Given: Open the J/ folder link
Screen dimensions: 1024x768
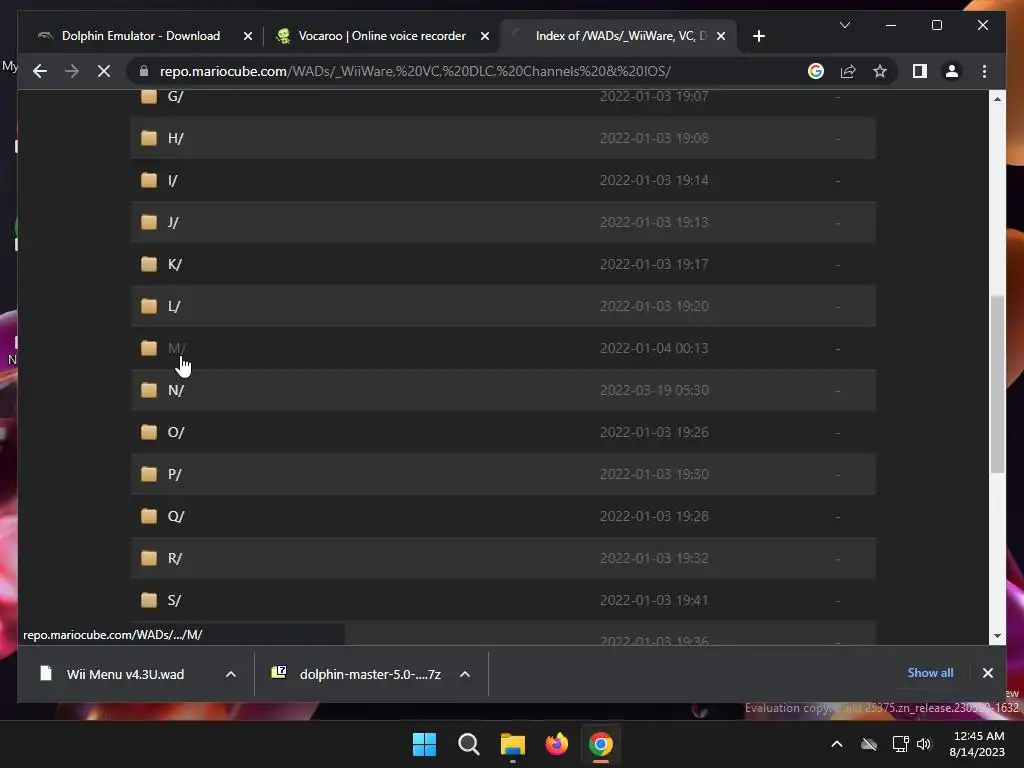Looking at the screenshot, I should coord(173,222).
